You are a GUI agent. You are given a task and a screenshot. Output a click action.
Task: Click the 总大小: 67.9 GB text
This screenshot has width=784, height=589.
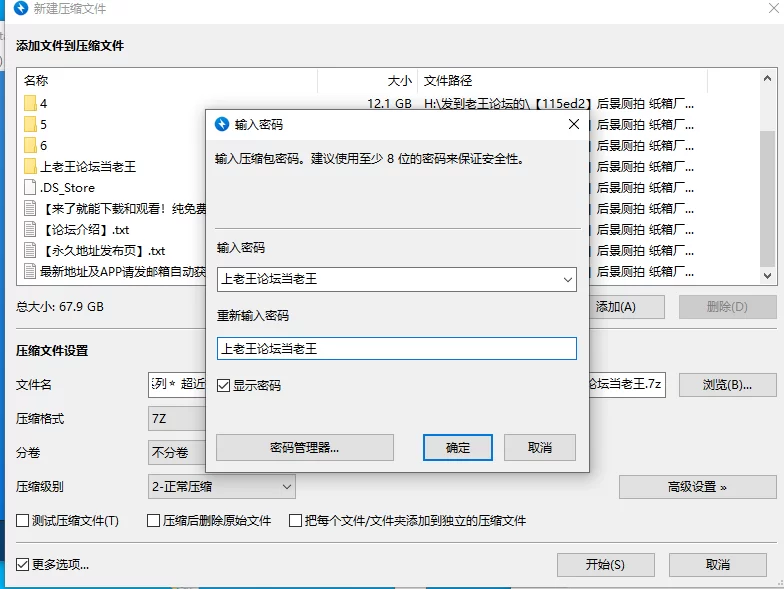(60, 306)
